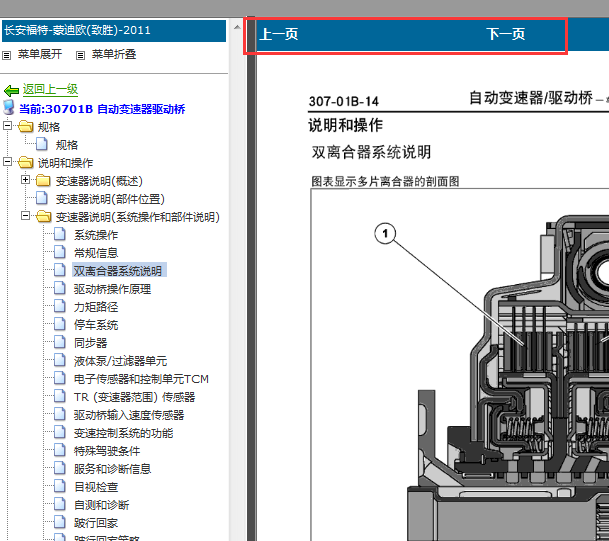The height and width of the screenshot is (541, 609).
Task: Click the document icon beside 电子传感器和控制单元TCM
Action: (x=59, y=378)
